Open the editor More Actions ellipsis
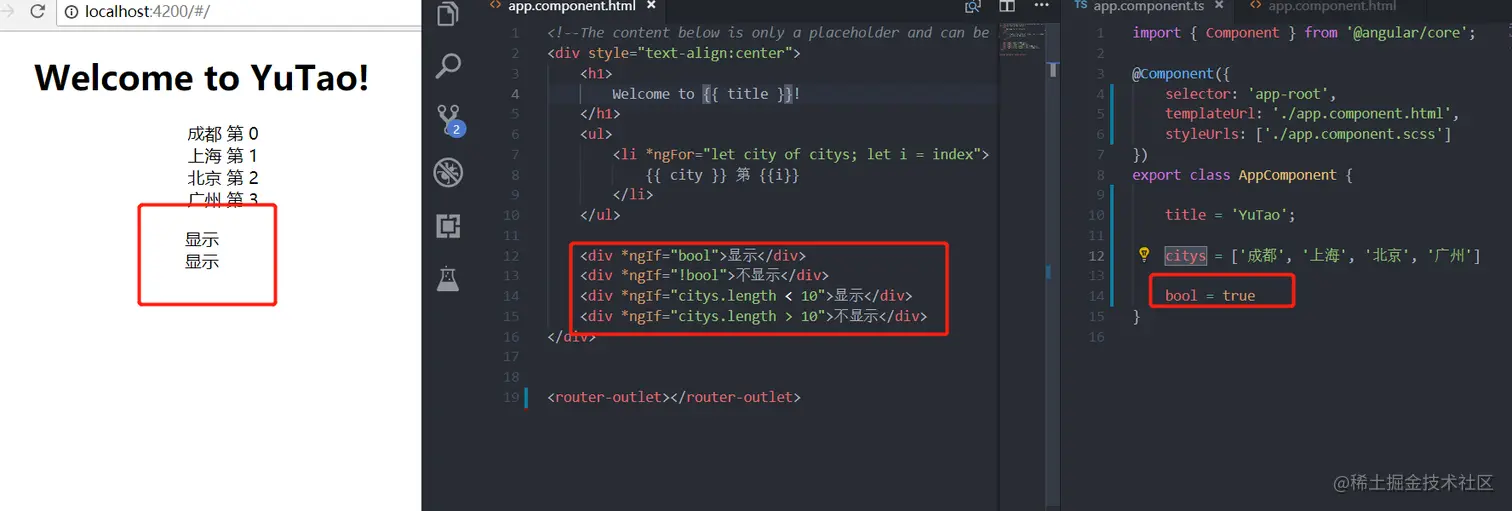The height and width of the screenshot is (511, 1512). (x=1041, y=6)
